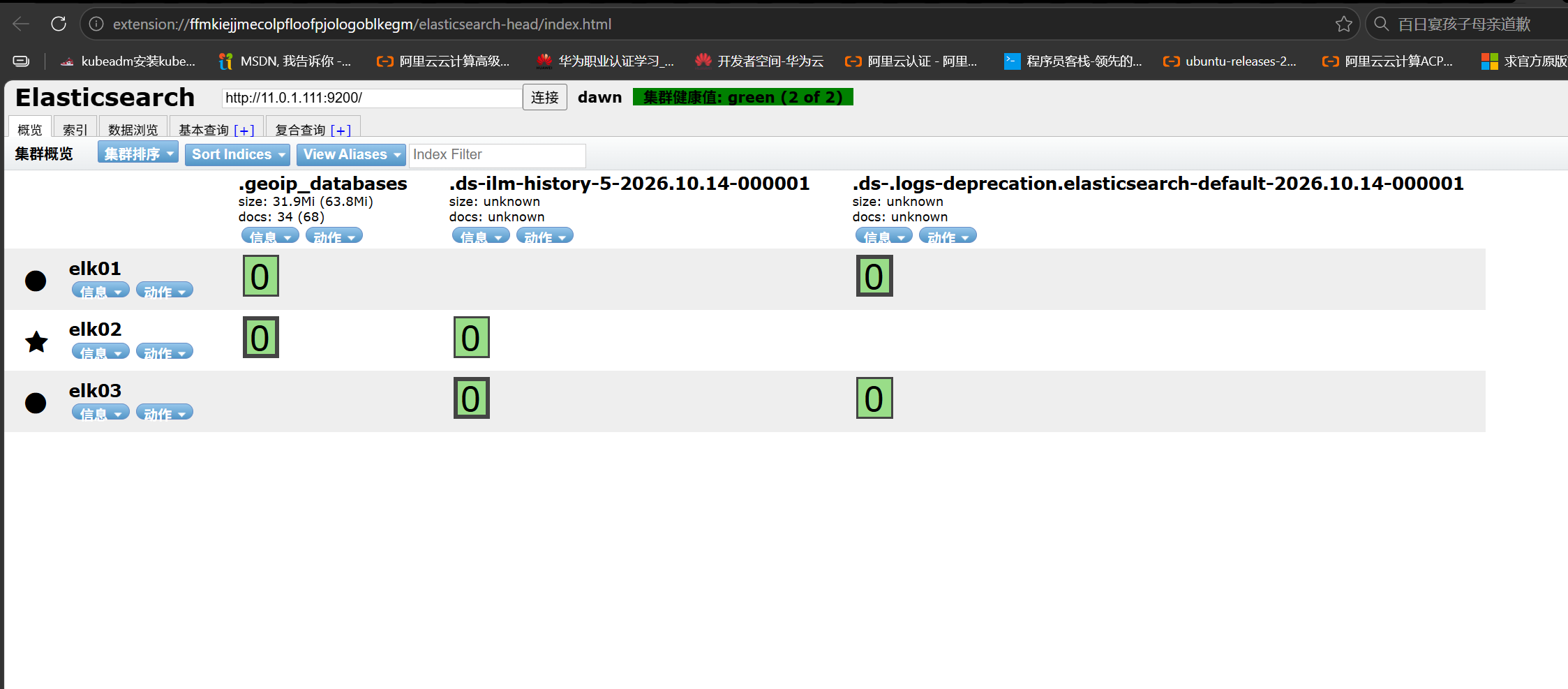Click the browser address bar URL
This screenshot has width=1568, height=689.
(362, 24)
